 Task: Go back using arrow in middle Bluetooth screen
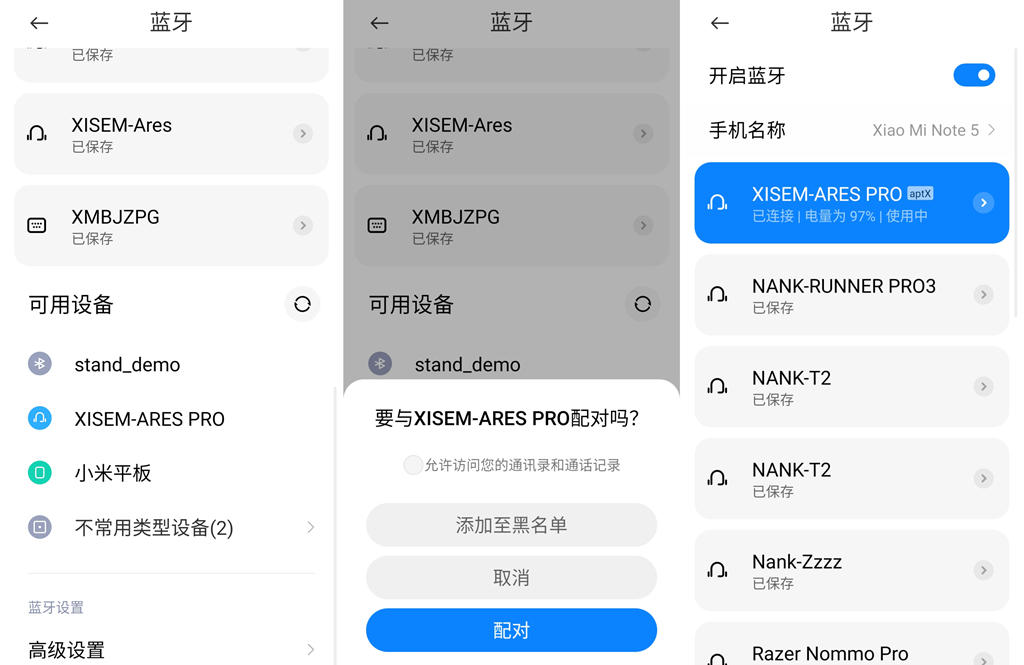379,23
